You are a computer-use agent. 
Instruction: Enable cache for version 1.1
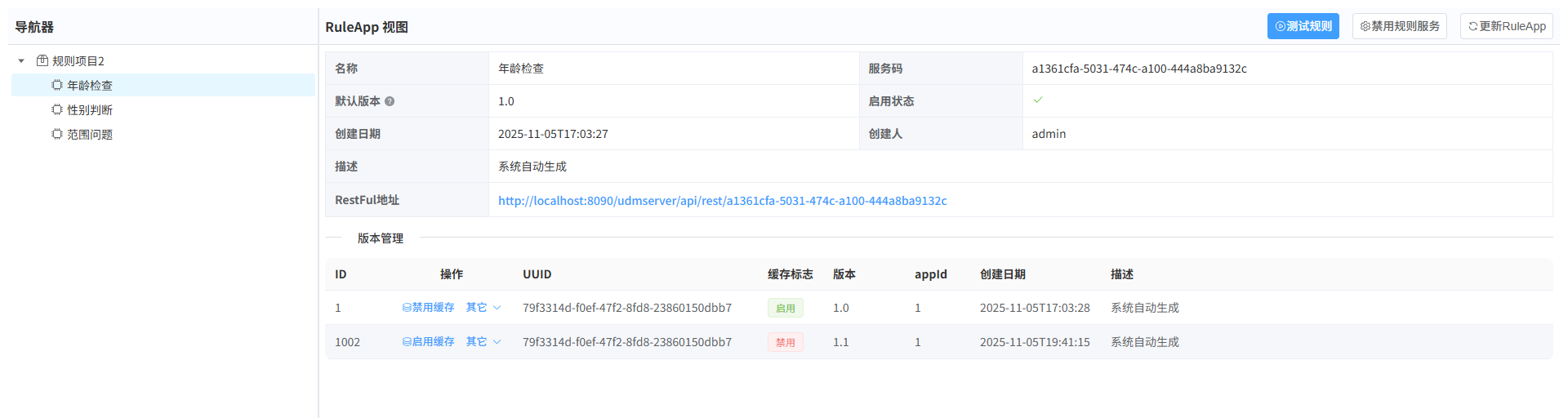point(429,342)
